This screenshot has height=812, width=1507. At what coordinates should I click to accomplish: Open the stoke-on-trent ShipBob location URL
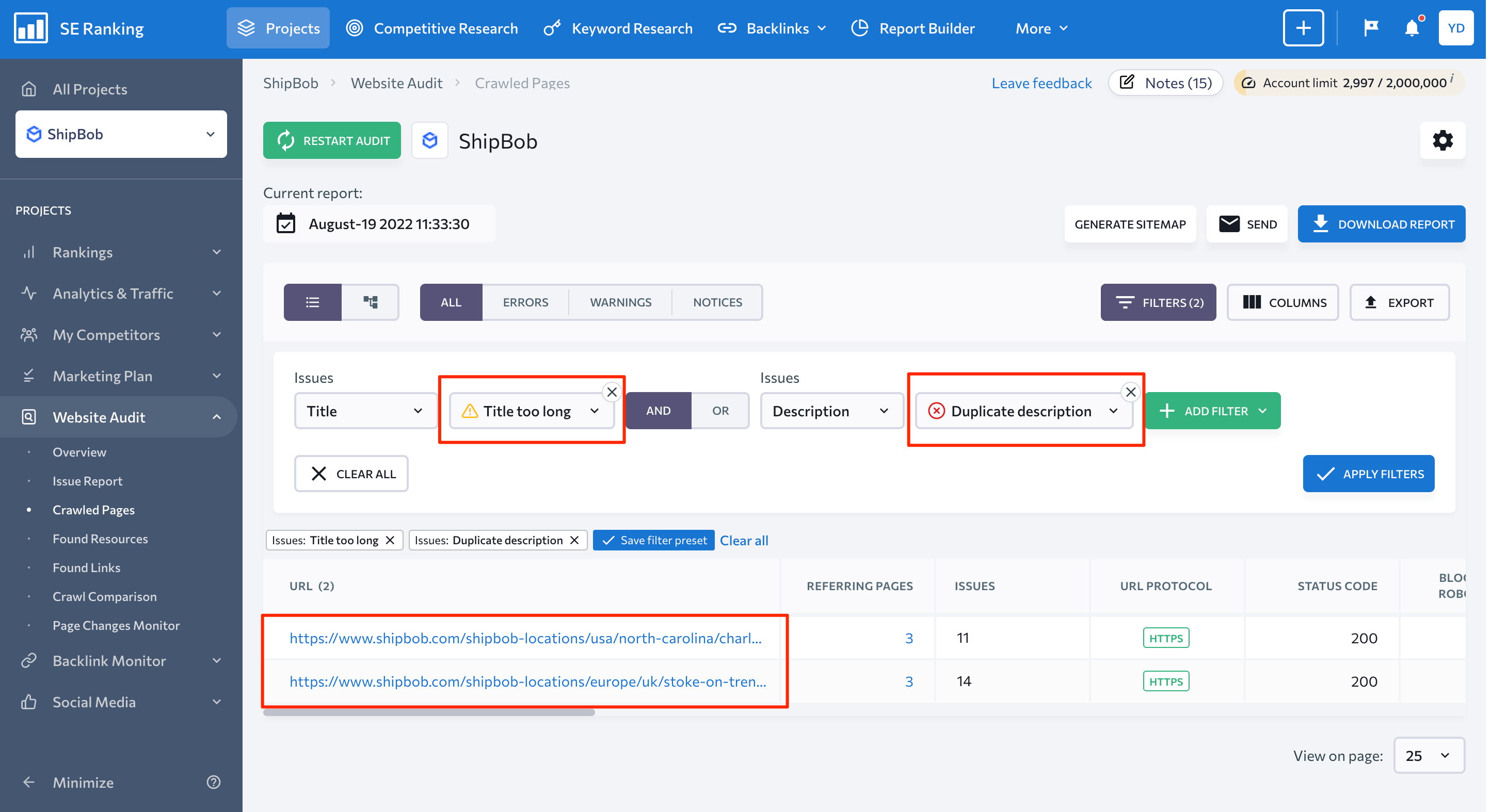click(527, 681)
